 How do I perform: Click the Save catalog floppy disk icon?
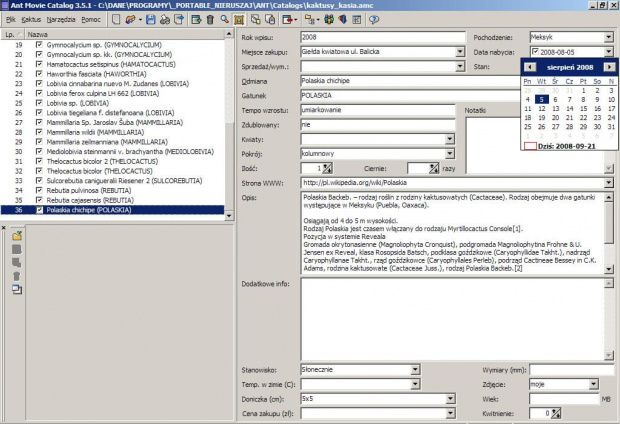150,19
